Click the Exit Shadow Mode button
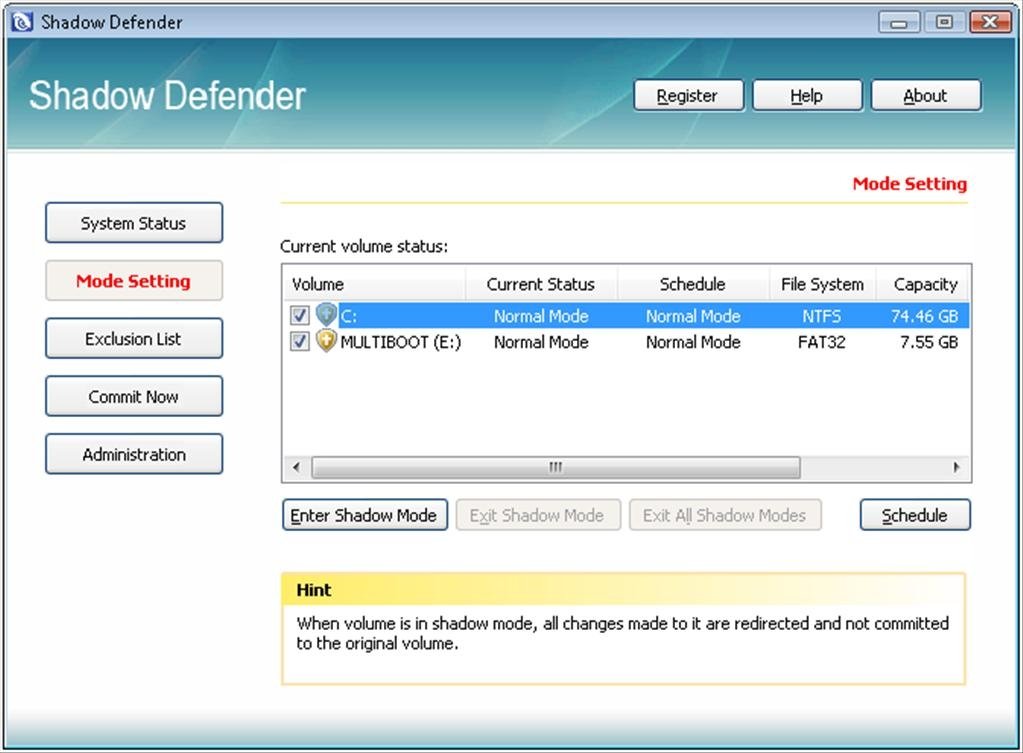The width and height of the screenshot is (1023, 753). pos(538,515)
